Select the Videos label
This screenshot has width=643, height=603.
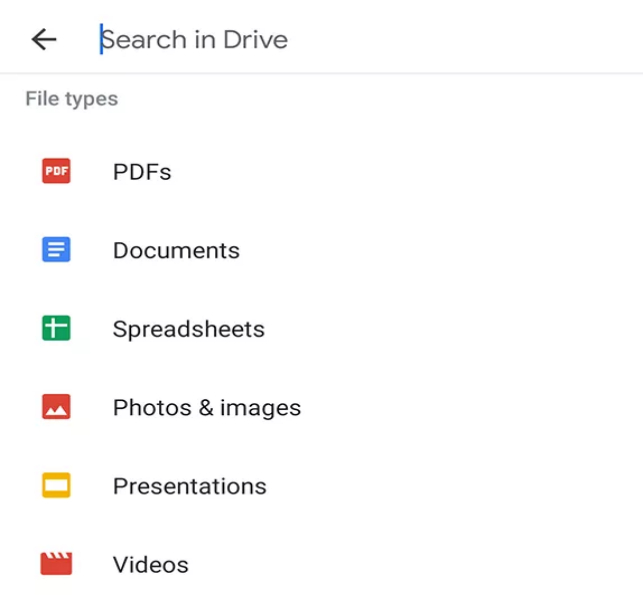tap(151, 565)
